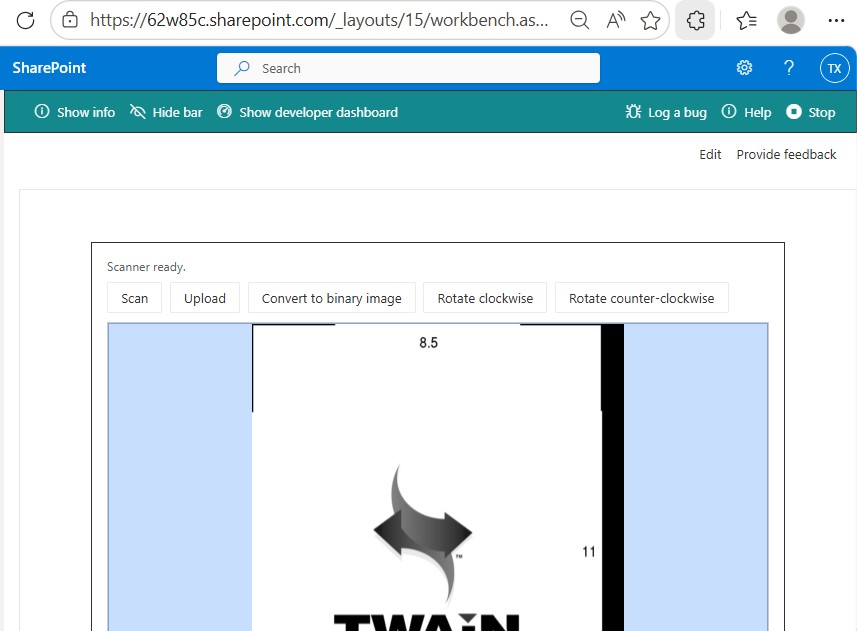The image size is (857, 631).
Task: Add page to favorites star icon
Action: [650, 21]
